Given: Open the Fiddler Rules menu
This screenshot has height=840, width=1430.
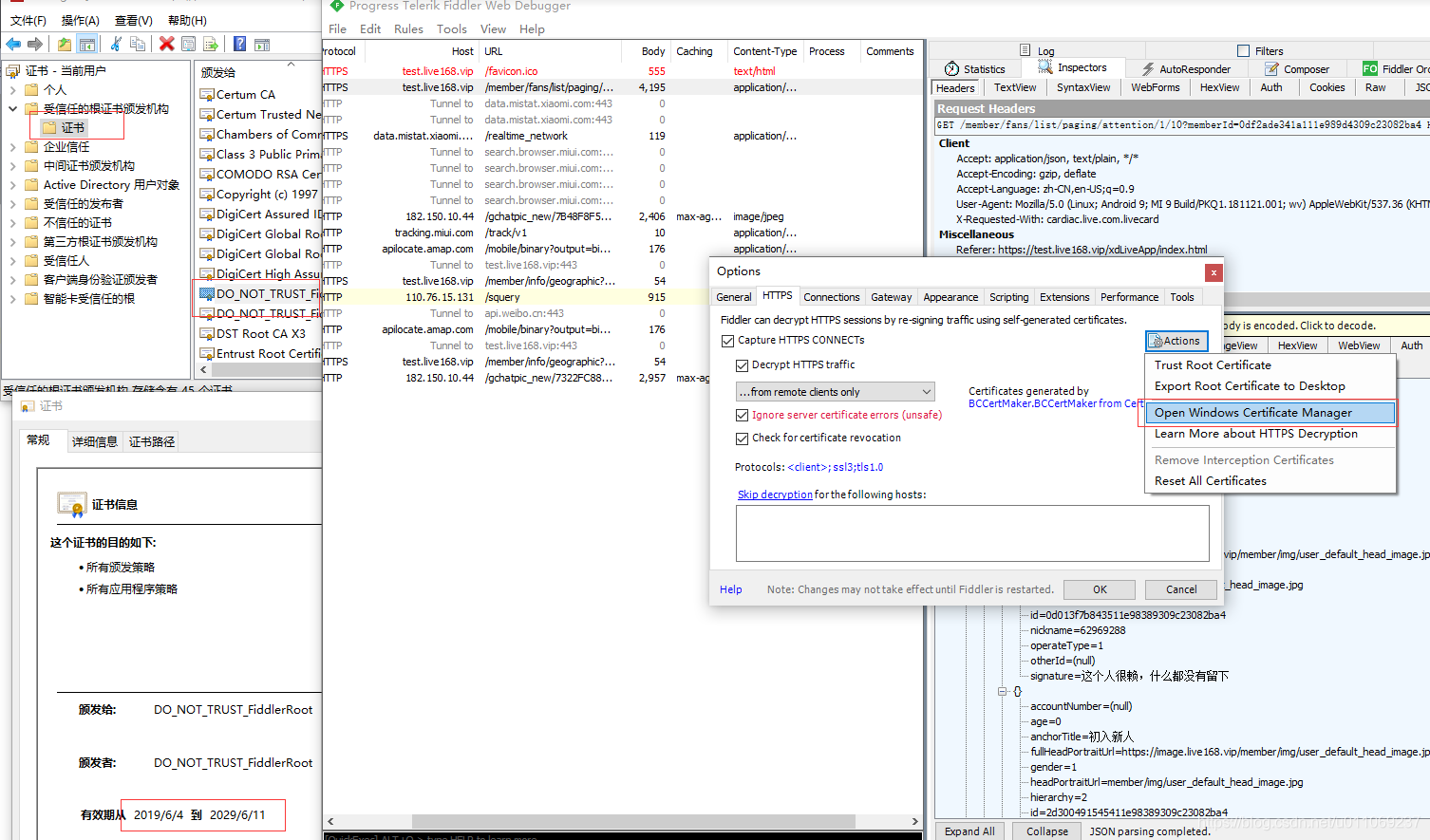Looking at the screenshot, I should [408, 28].
